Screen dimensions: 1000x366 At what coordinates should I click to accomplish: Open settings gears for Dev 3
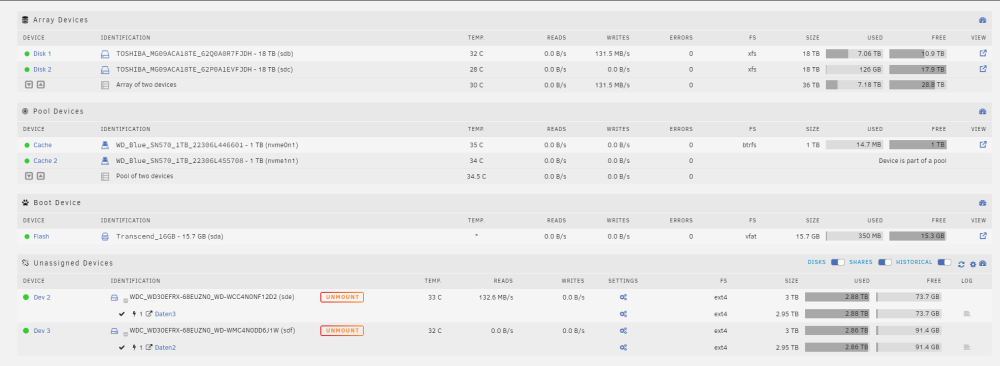[x=623, y=331]
